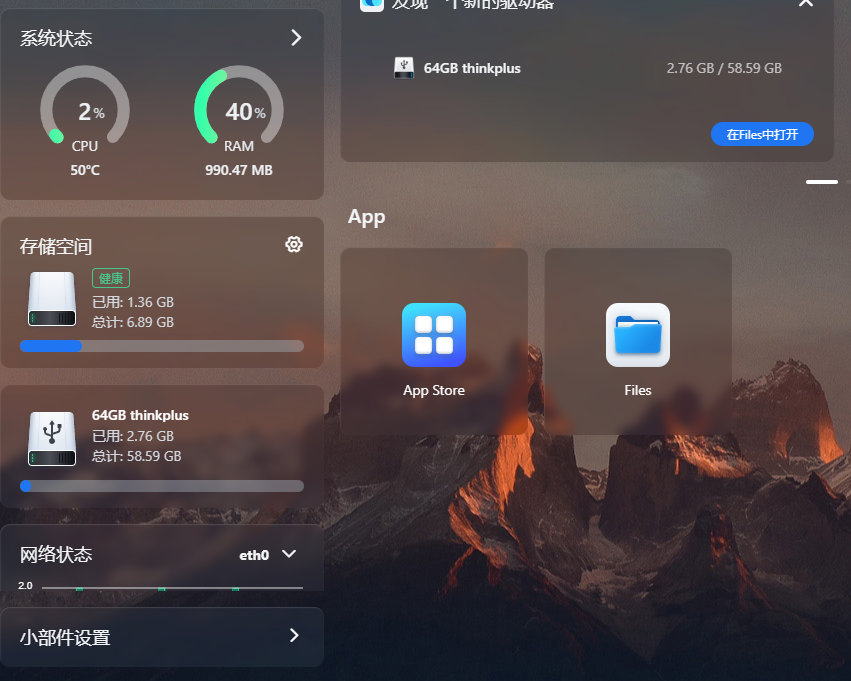Click the RAM usage gauge
The height and width of the screenshot is (681, 851).
coord(239,106)
